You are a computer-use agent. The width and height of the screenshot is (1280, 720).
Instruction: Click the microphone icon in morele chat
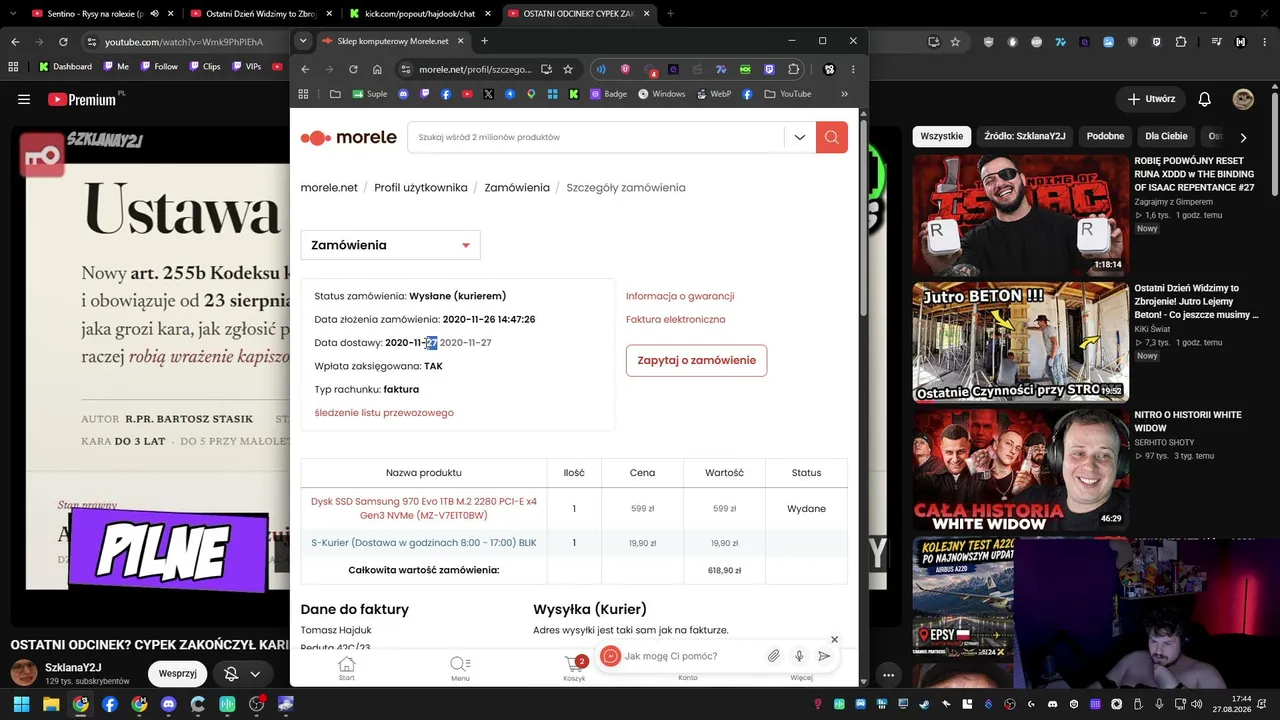tap(799, 656)
